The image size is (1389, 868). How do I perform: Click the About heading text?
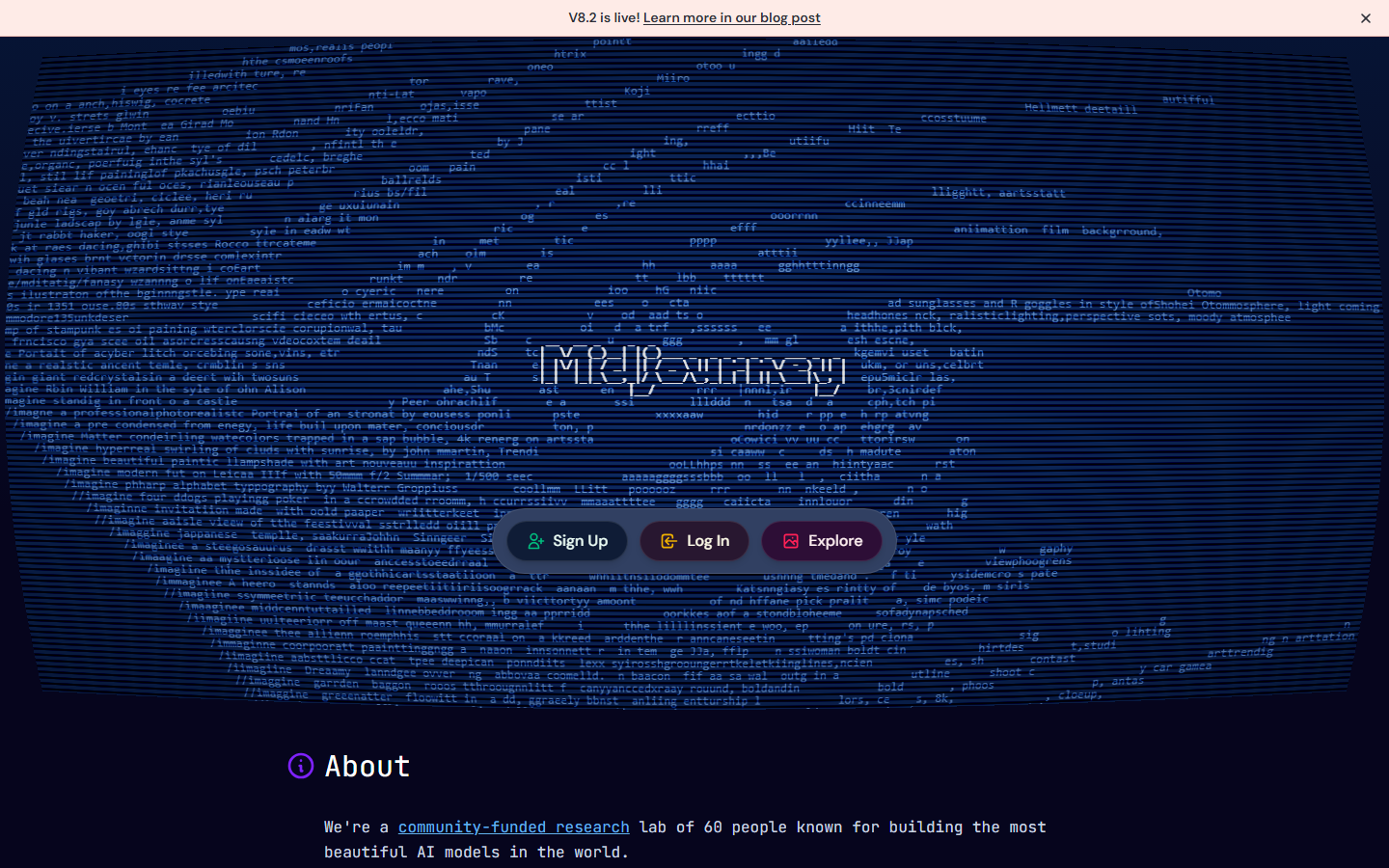(368, 766)
